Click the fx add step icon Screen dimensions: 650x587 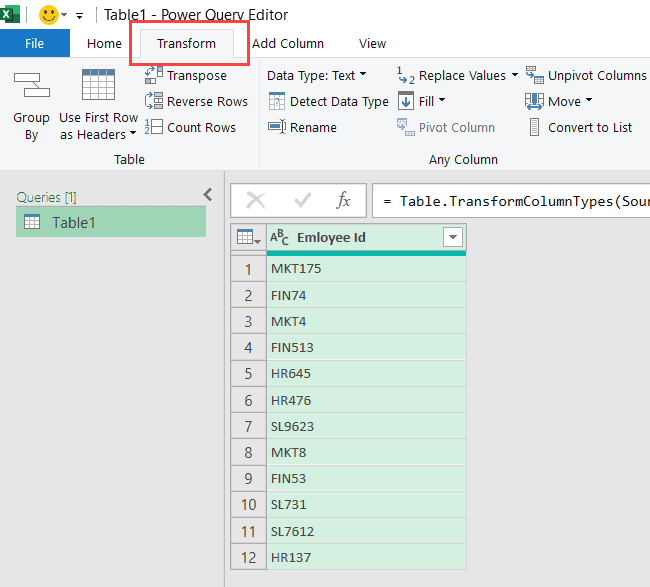[x=343, y=200]
